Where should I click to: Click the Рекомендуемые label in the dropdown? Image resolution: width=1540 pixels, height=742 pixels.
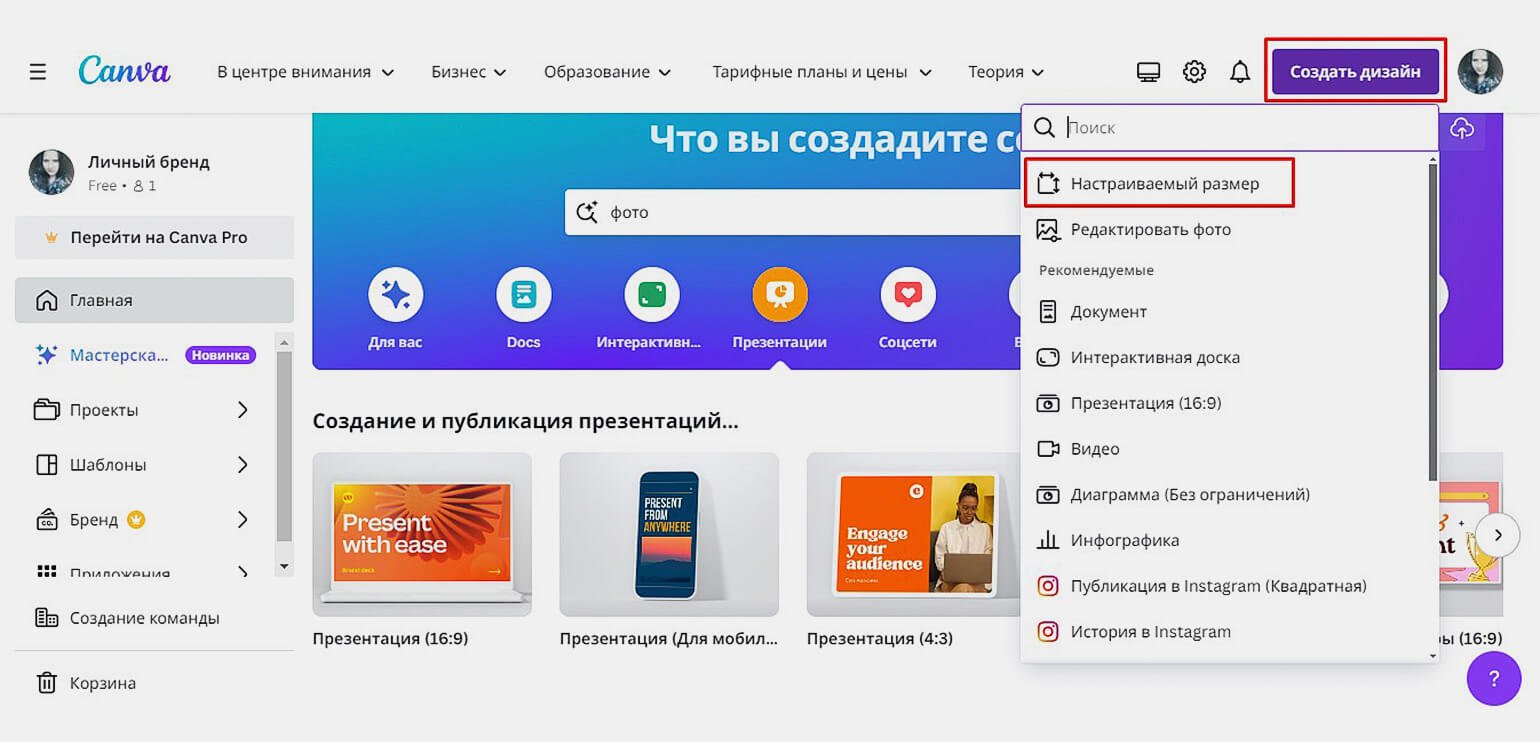click(1096, 270)
